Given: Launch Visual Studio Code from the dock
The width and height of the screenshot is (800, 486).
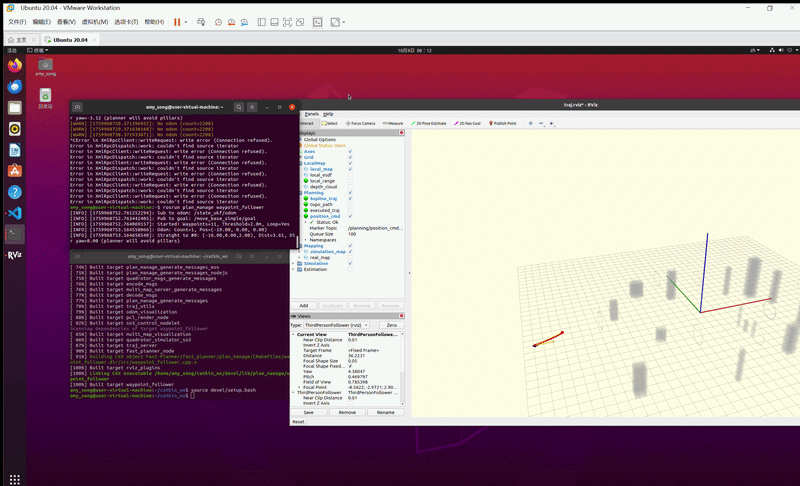Looking at the screenshot, I should (x=15, y=213).
